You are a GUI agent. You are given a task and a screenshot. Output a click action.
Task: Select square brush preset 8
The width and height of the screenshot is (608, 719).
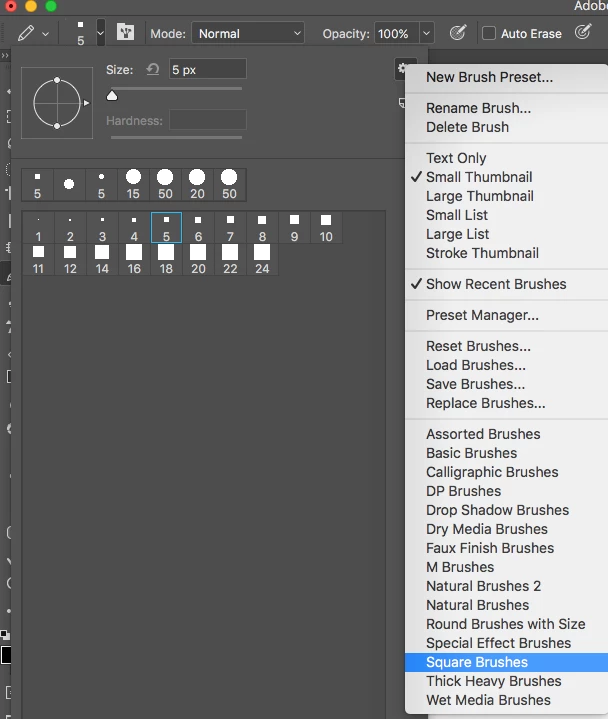(x=262, y=228)
